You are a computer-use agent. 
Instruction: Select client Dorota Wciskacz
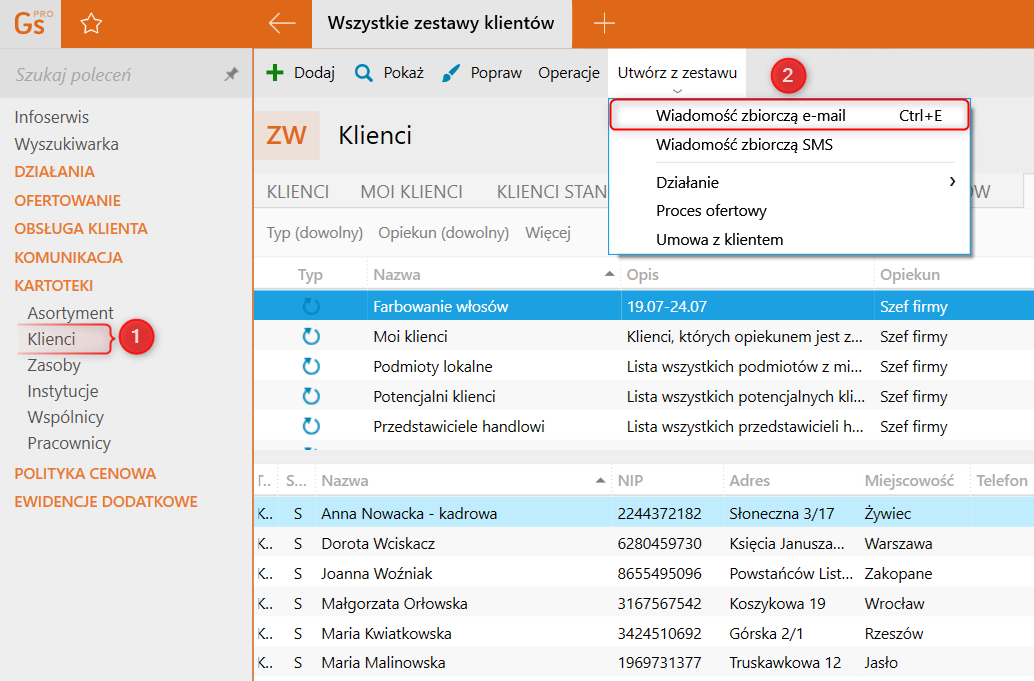[x=644, y=544]
